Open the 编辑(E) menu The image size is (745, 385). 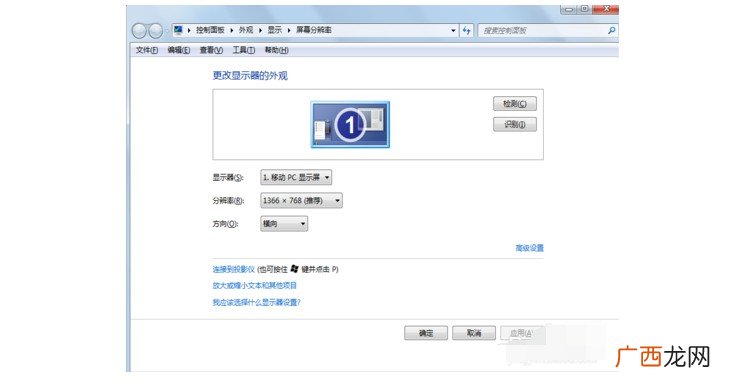click(x=179, y=50)
